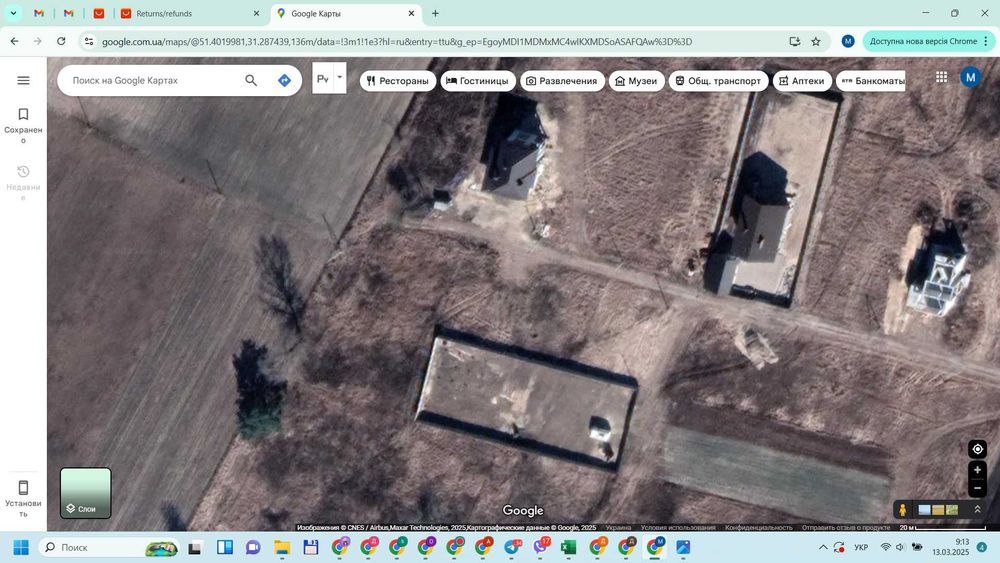This screenshot has width=1000, height=563.
Task: Open the third pinned red tab
Action: tap(99, 13)
